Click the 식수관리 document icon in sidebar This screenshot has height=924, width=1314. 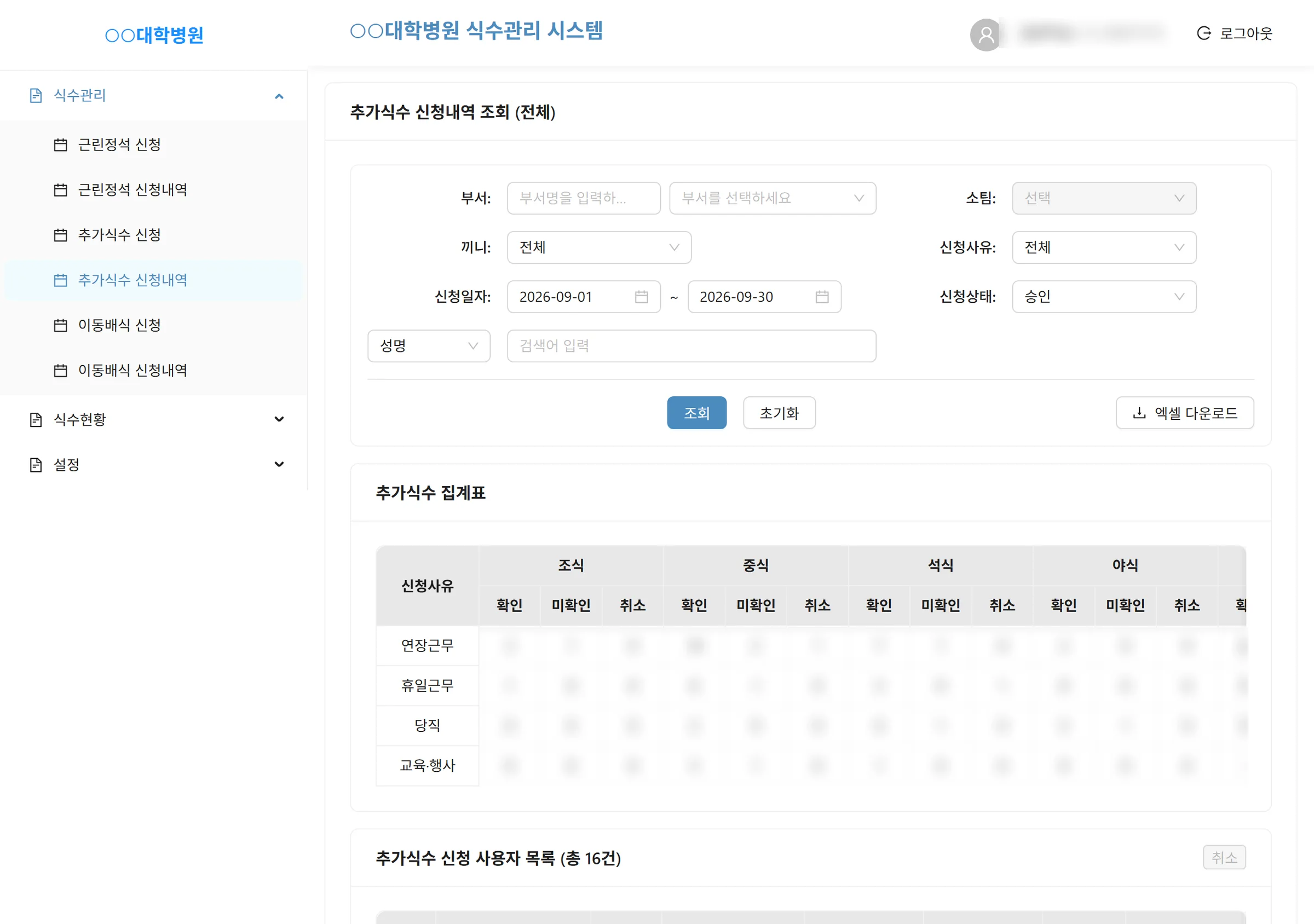pos(36,96)
